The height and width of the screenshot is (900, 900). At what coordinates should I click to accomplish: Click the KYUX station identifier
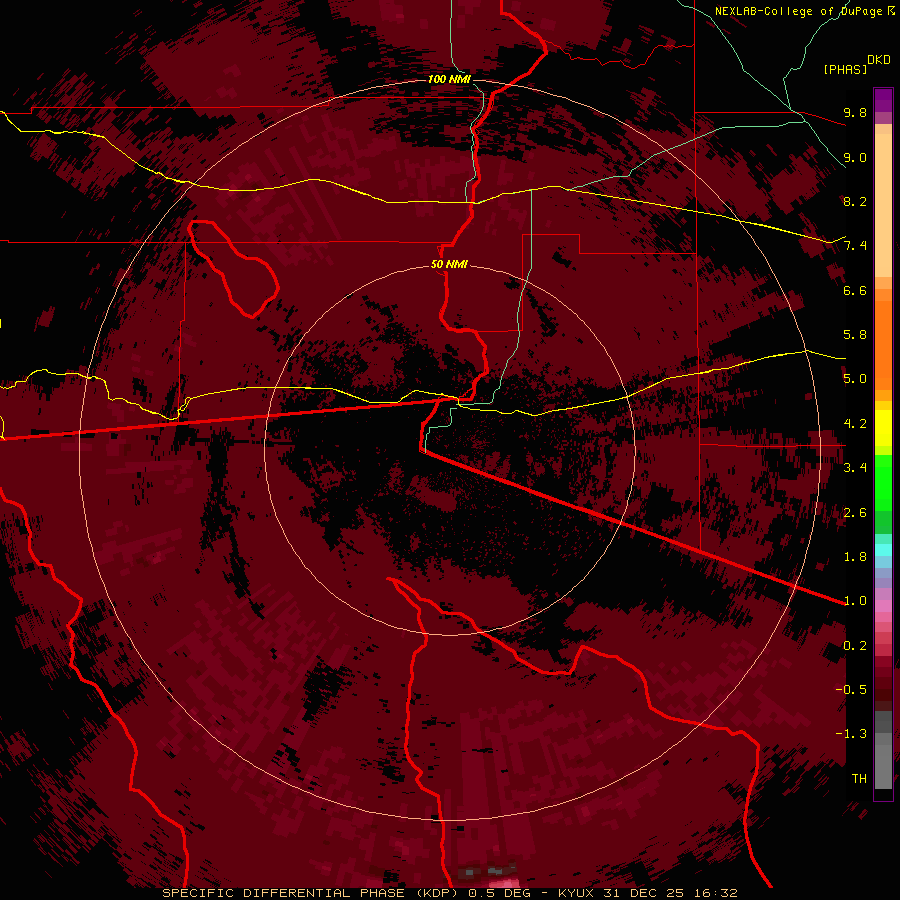(577, 893)
